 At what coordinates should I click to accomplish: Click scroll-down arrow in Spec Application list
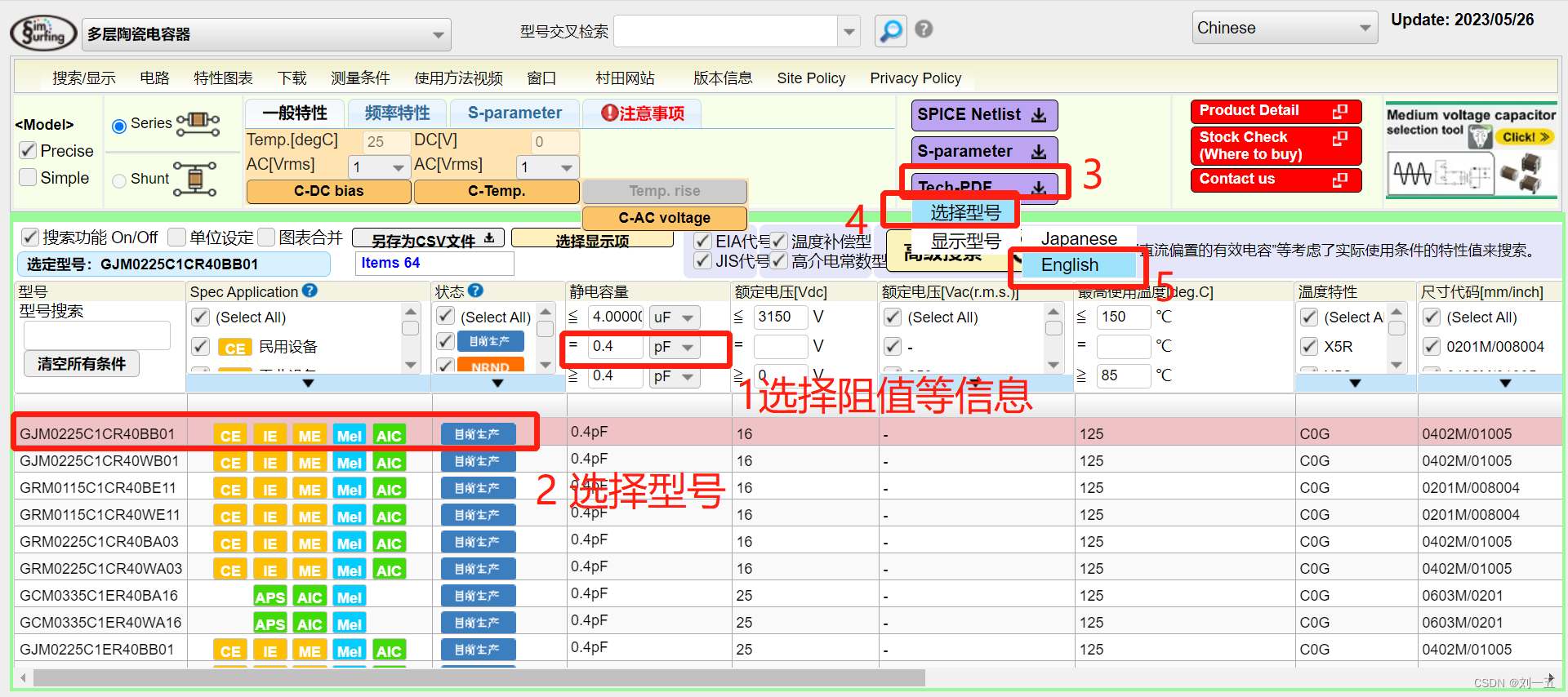(x=411, y=365)
